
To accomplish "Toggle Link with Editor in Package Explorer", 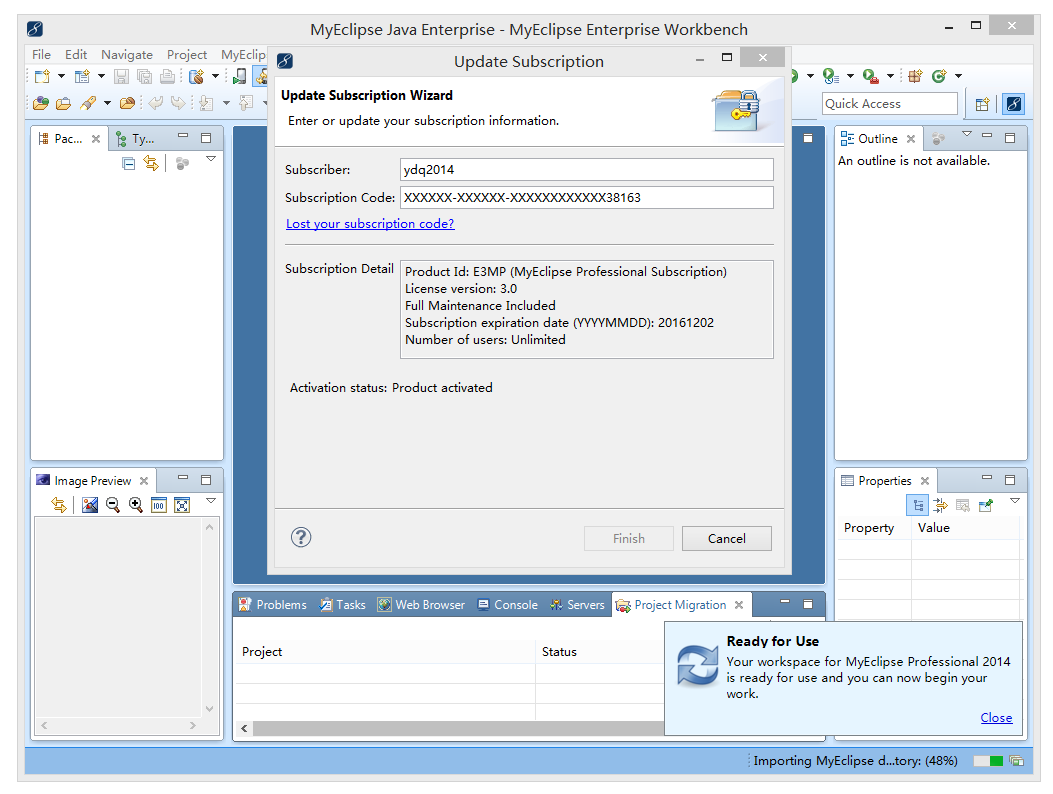I will point(150,162).
